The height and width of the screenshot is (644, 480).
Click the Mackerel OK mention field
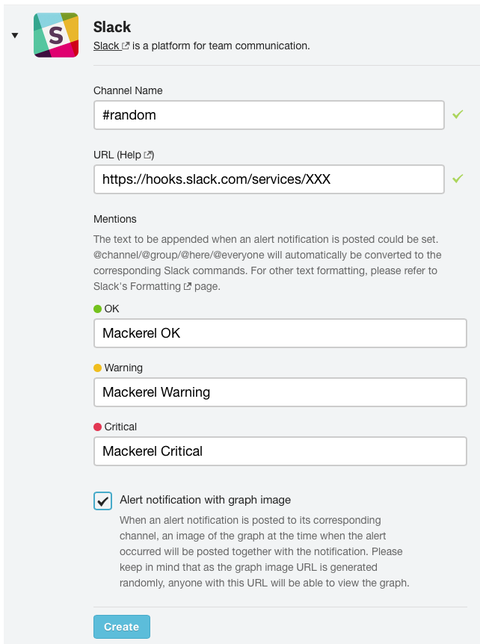[280, 333]
